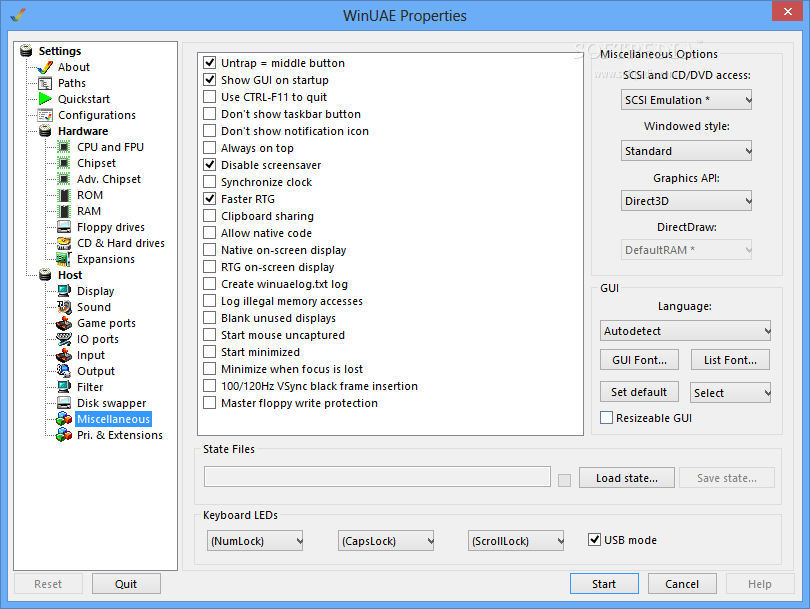This screenshot has height=609, width=810.
Task: Click the Sound icon
Action: click(64, 307)
